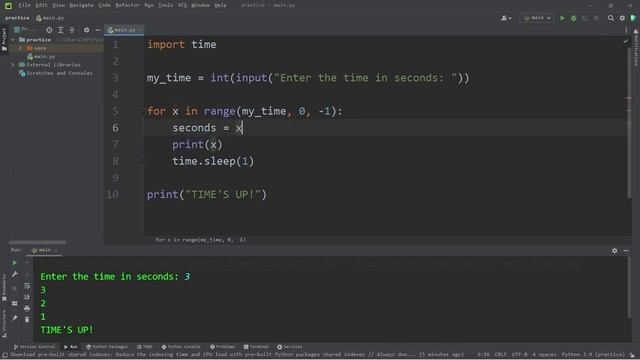Open the Terminal tool window
This screenshot has width=640, height=360.
[x=256, y=347]
